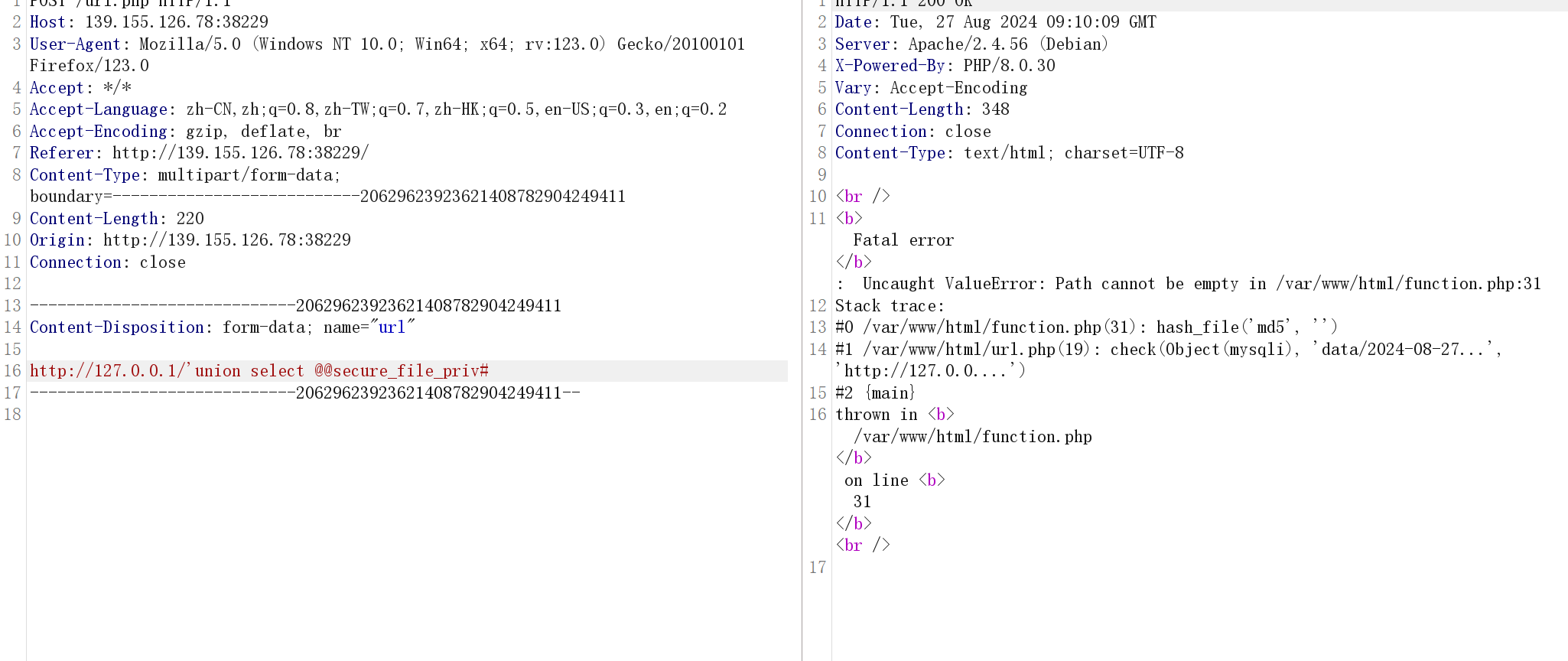Image resolution: width=1568 pixels, height=661 pixels.
Task: Click the boundary= continuation line in headers
Action: pos(327,197)
